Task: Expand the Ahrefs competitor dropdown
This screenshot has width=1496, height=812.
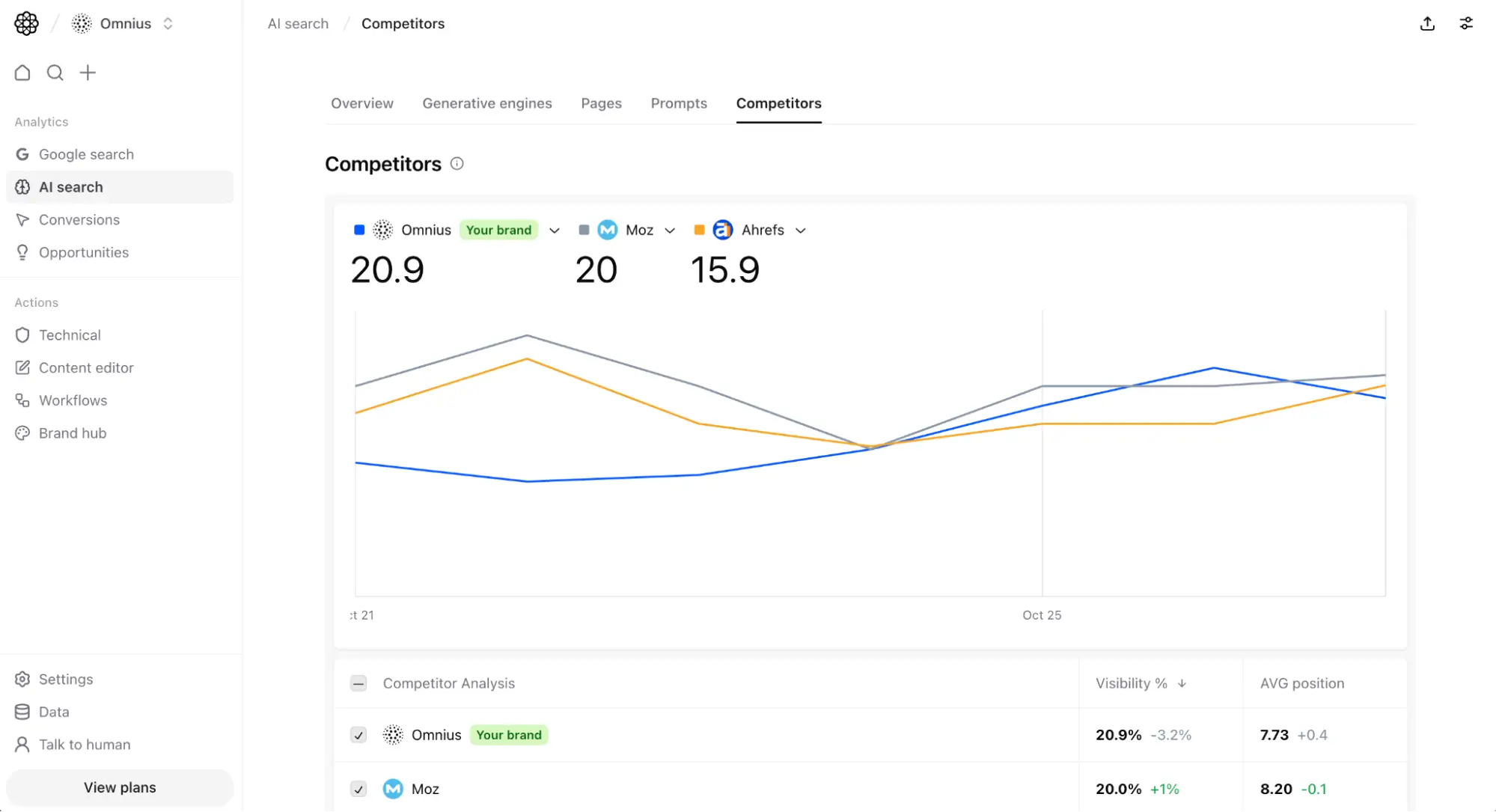Action: (801, 231)
